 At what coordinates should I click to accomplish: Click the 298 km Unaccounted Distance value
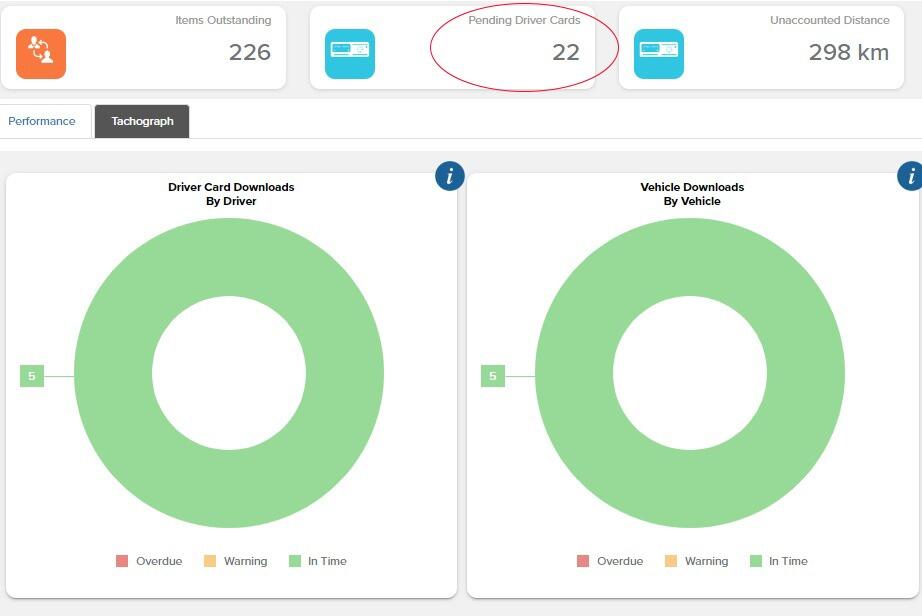click(848, 52)
